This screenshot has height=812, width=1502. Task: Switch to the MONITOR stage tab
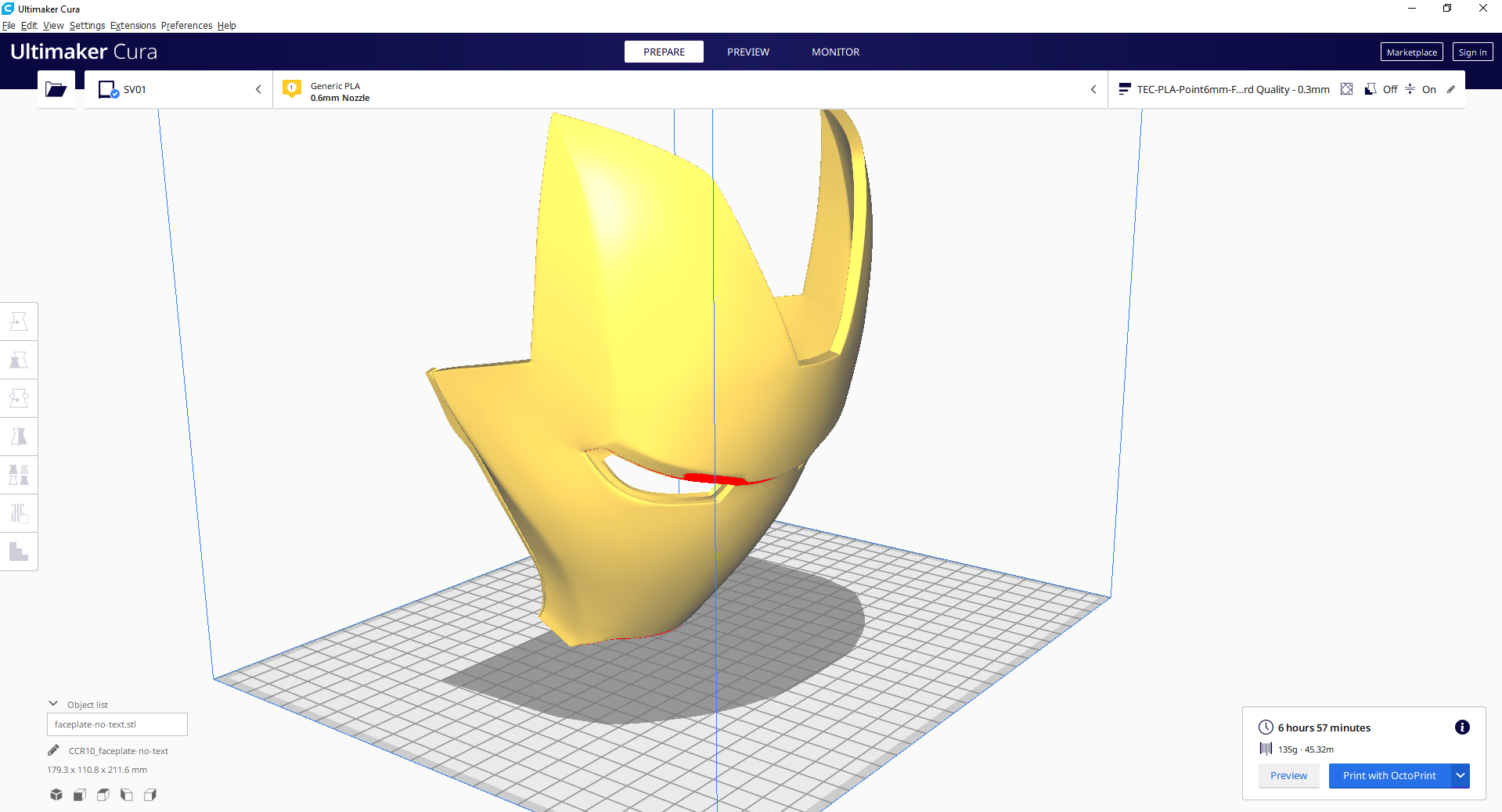click(x=835, y=52)
